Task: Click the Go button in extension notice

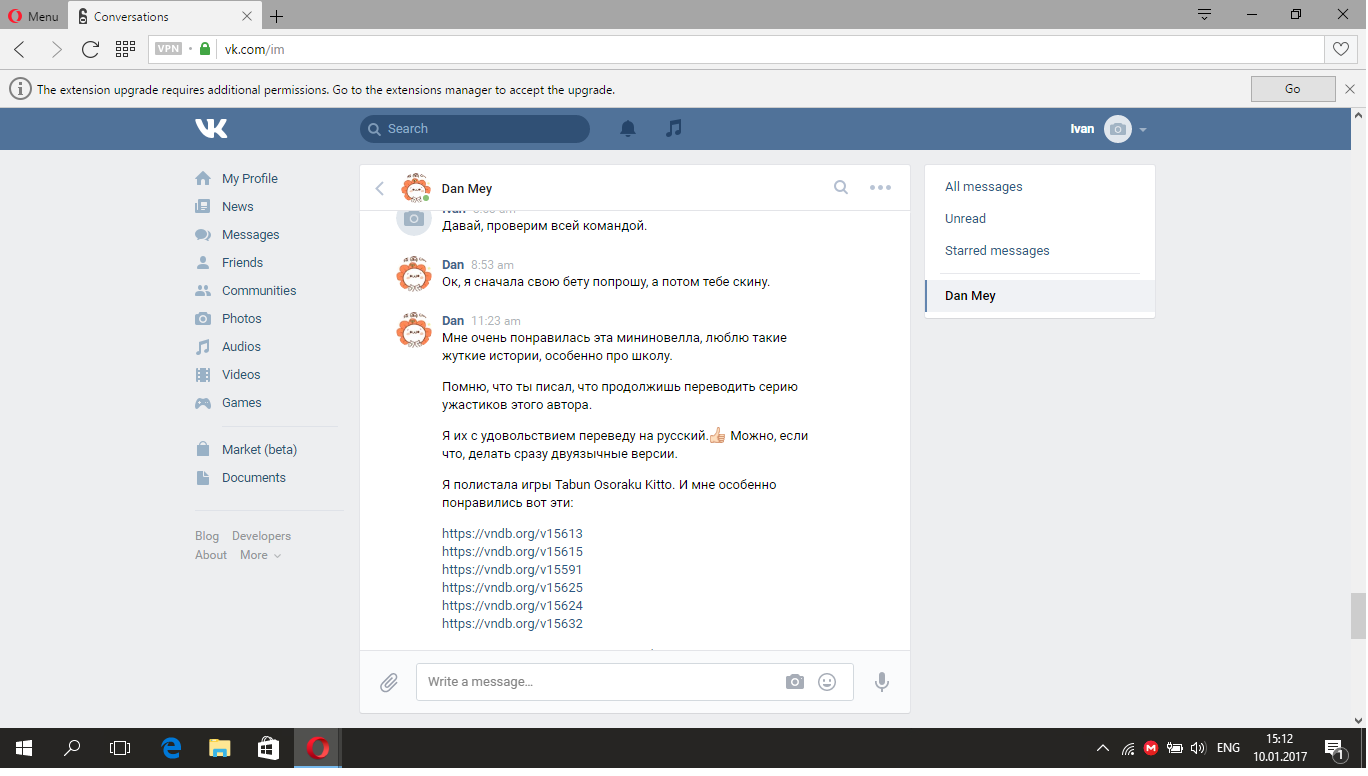Action: point(1293,89)
